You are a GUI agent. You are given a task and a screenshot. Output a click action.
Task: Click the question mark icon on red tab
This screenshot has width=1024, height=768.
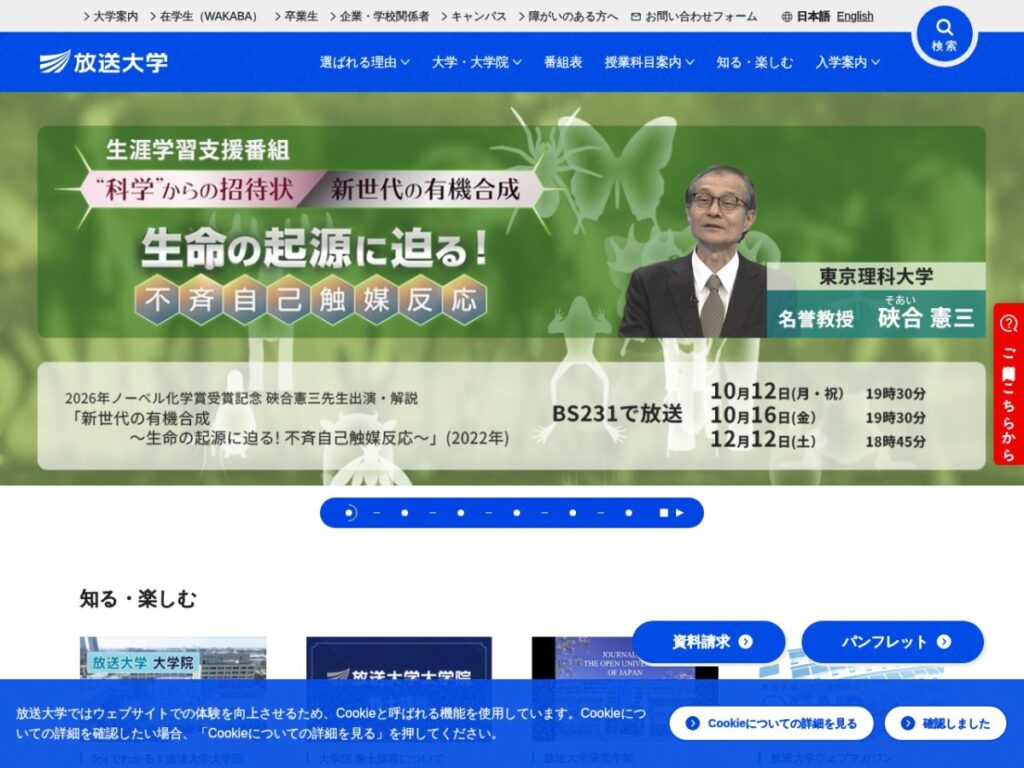[1009, 323]
